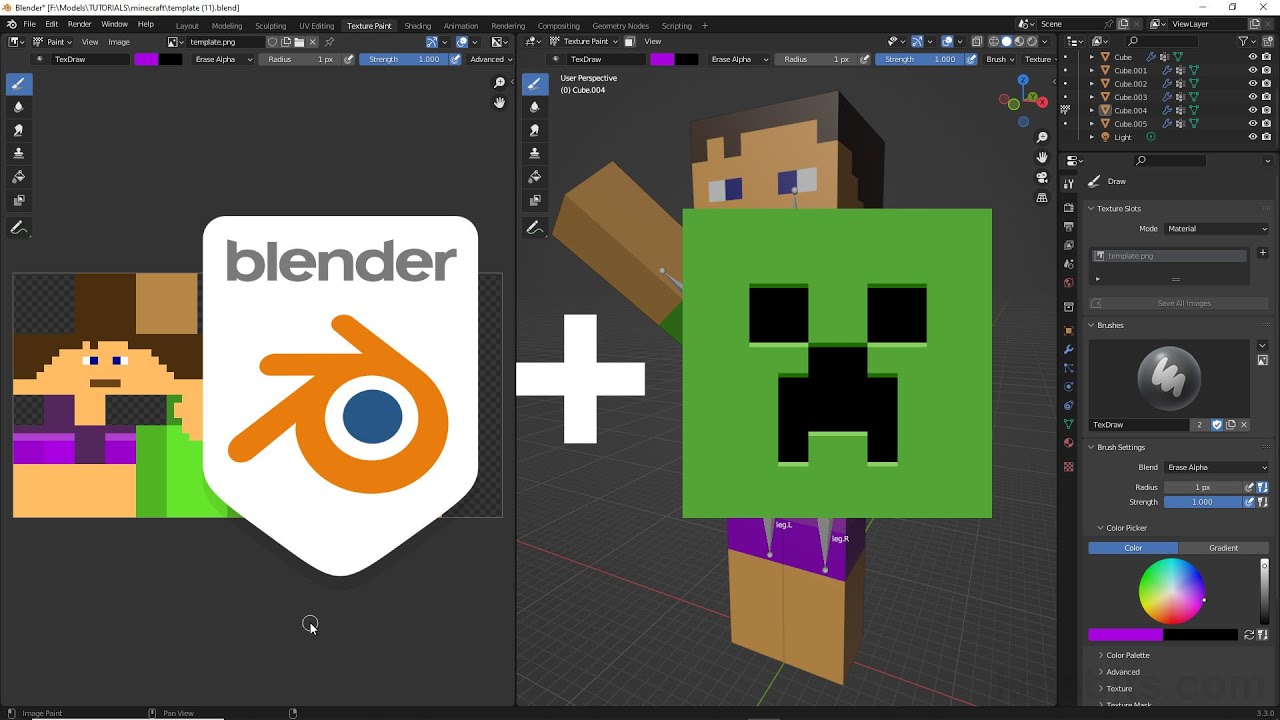Disable Cube.002 in renders via camera icon
Image resolution: width=1280 pixels, height=720 pixels.
click(x=1266, y=84)
